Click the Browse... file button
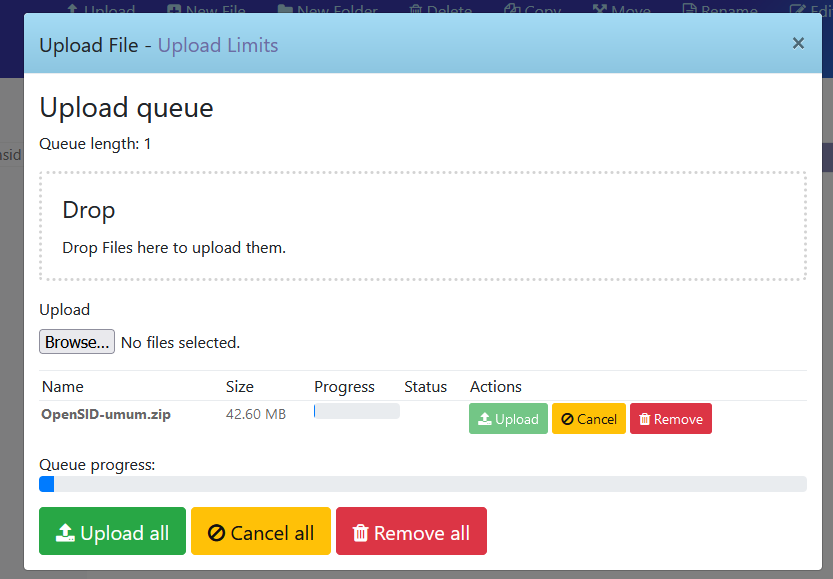 coord(77,342)
